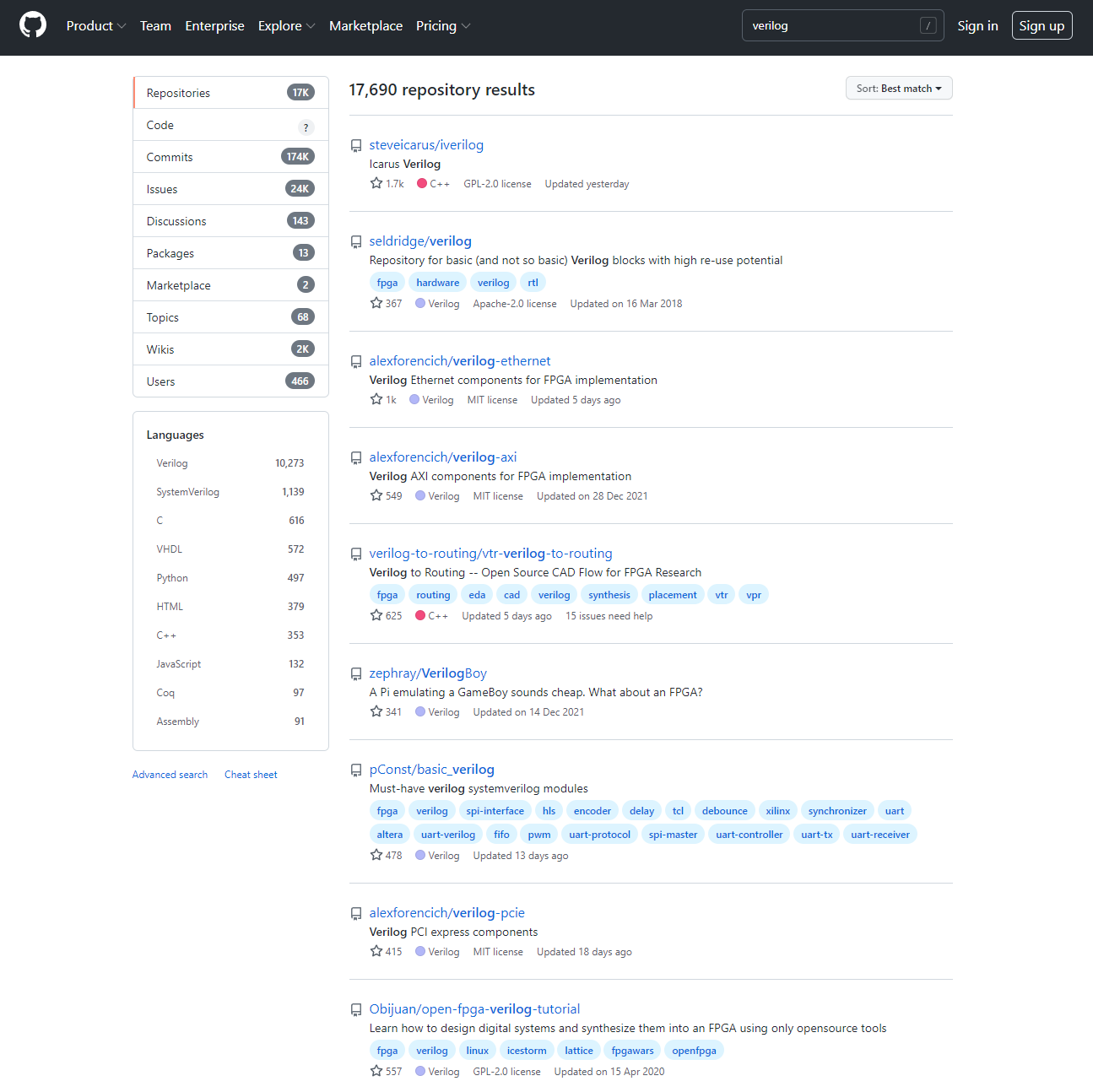Open Marketplace from the navigation bar
Viewport: 1093px width, 1092px height.
point(365,25)
